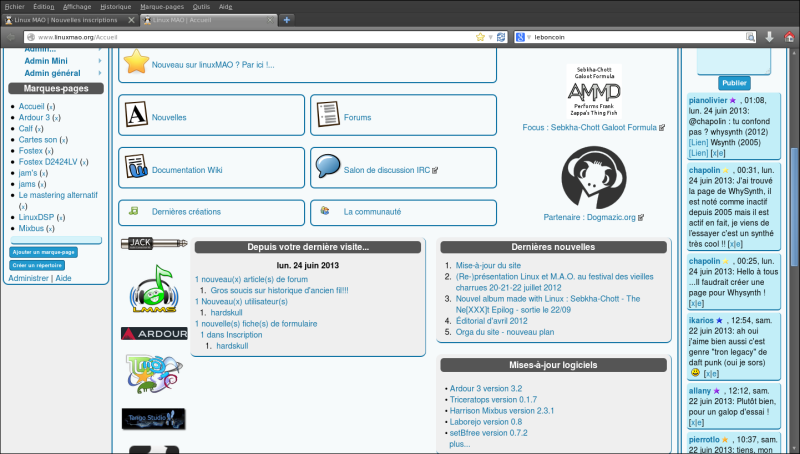Remove the Mixbus bookmark (x)
Image resolution: width=800 pixels, height=454 pixels.
pos(50,229)
